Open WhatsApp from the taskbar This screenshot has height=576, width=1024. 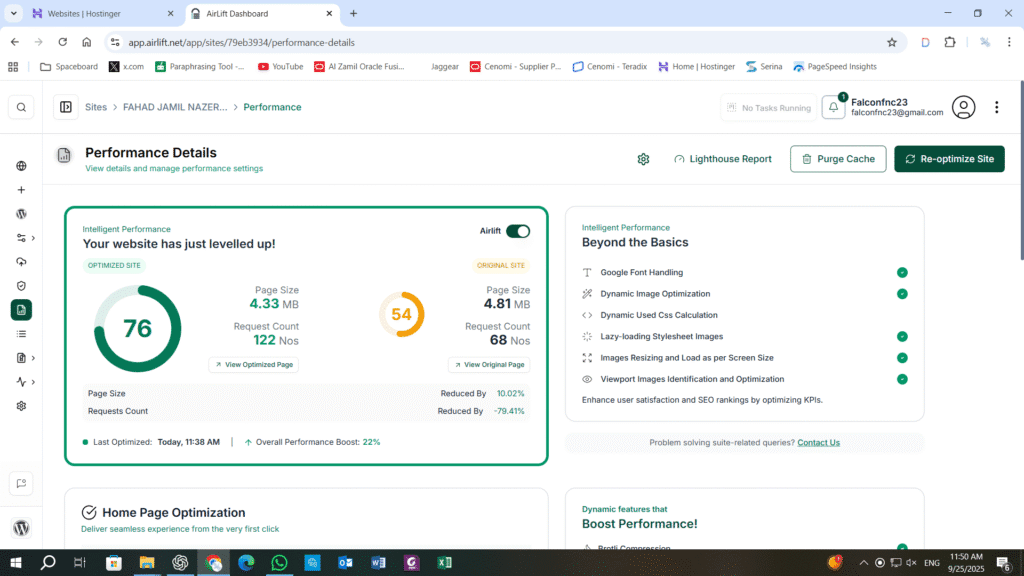279,562
